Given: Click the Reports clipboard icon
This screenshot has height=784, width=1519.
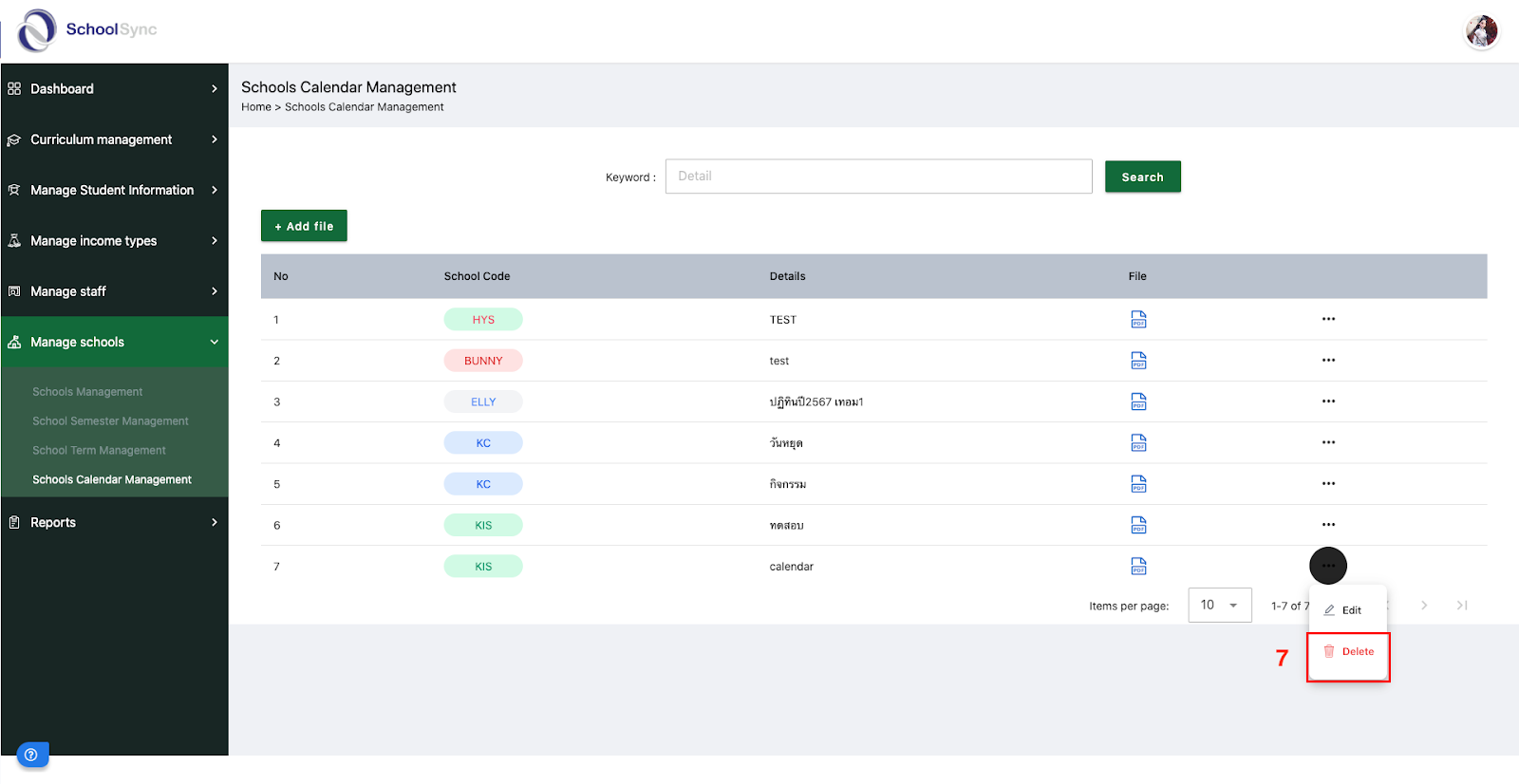Looking at the screenshot, I should click(x=14, y=522).
